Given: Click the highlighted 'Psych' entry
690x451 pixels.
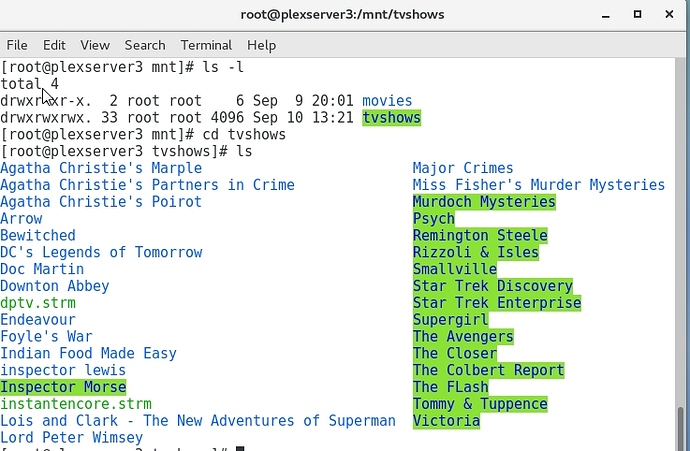Looking at the screenshot, I should [433, 219].
